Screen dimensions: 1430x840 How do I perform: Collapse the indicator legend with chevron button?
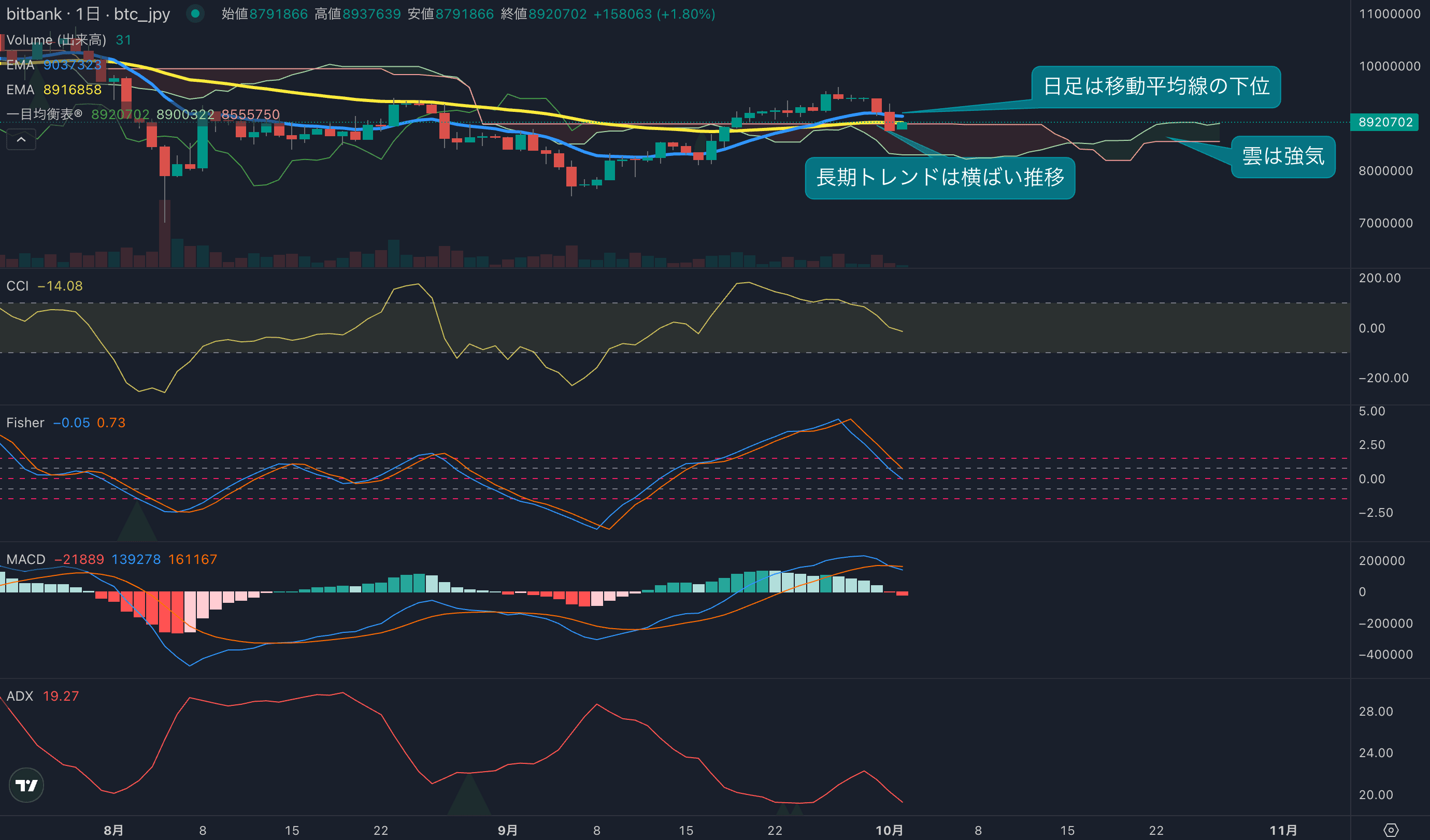(x=21, y=139)
